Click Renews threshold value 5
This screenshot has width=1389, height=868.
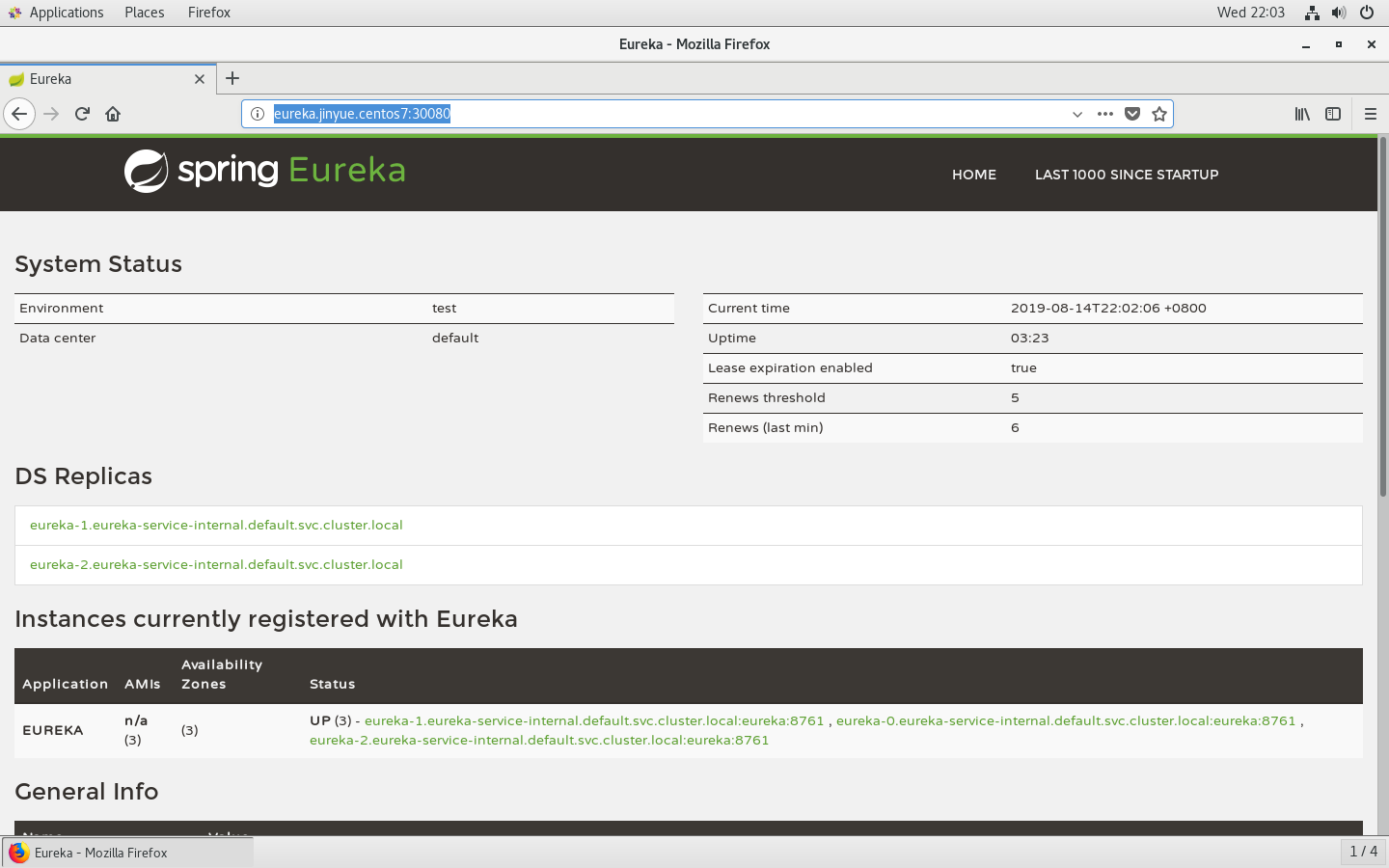[1015, 398]
